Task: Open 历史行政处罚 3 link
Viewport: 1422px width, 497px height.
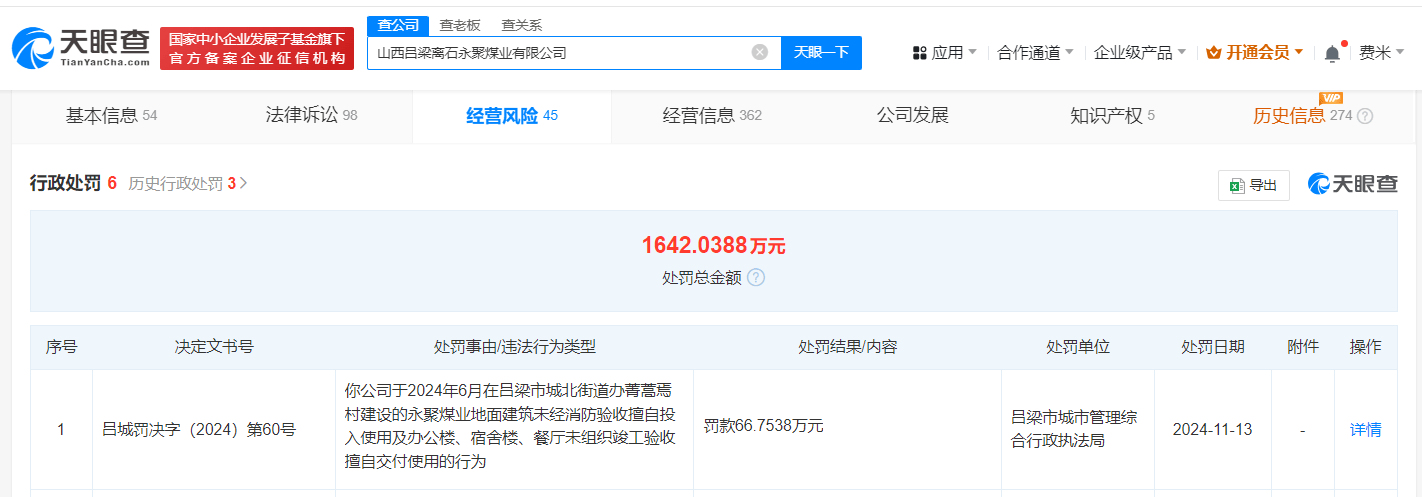Action: pyautogui.click(x=188, y=184)
